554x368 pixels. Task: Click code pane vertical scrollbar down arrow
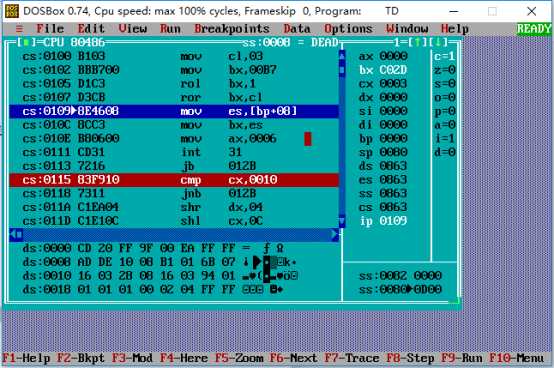342,221
